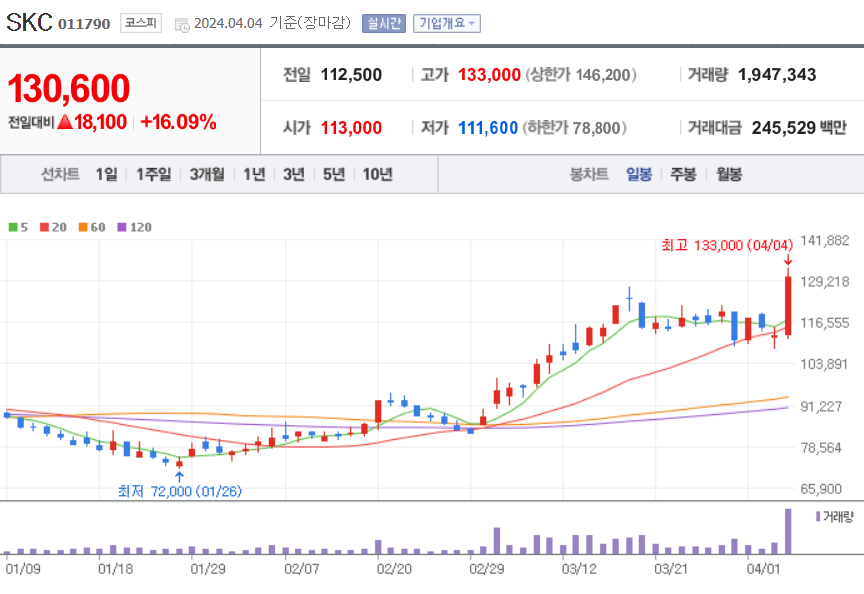Image resolution: width=864 pixels, height=594 pixels.
Task: Click the 실시간 button
Action: (x=384, y=23)
